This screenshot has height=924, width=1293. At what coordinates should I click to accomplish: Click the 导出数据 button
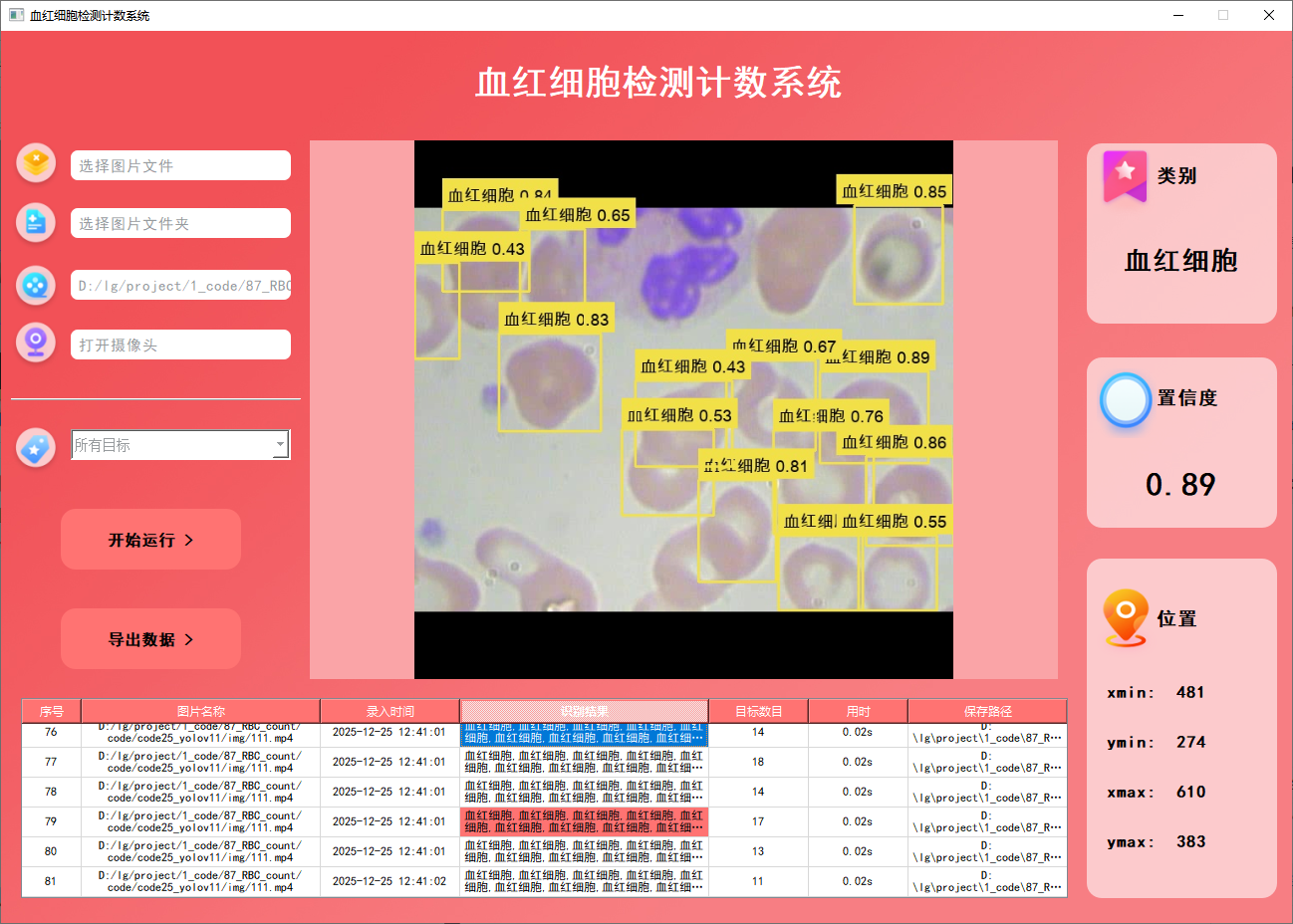coord(150,639)
